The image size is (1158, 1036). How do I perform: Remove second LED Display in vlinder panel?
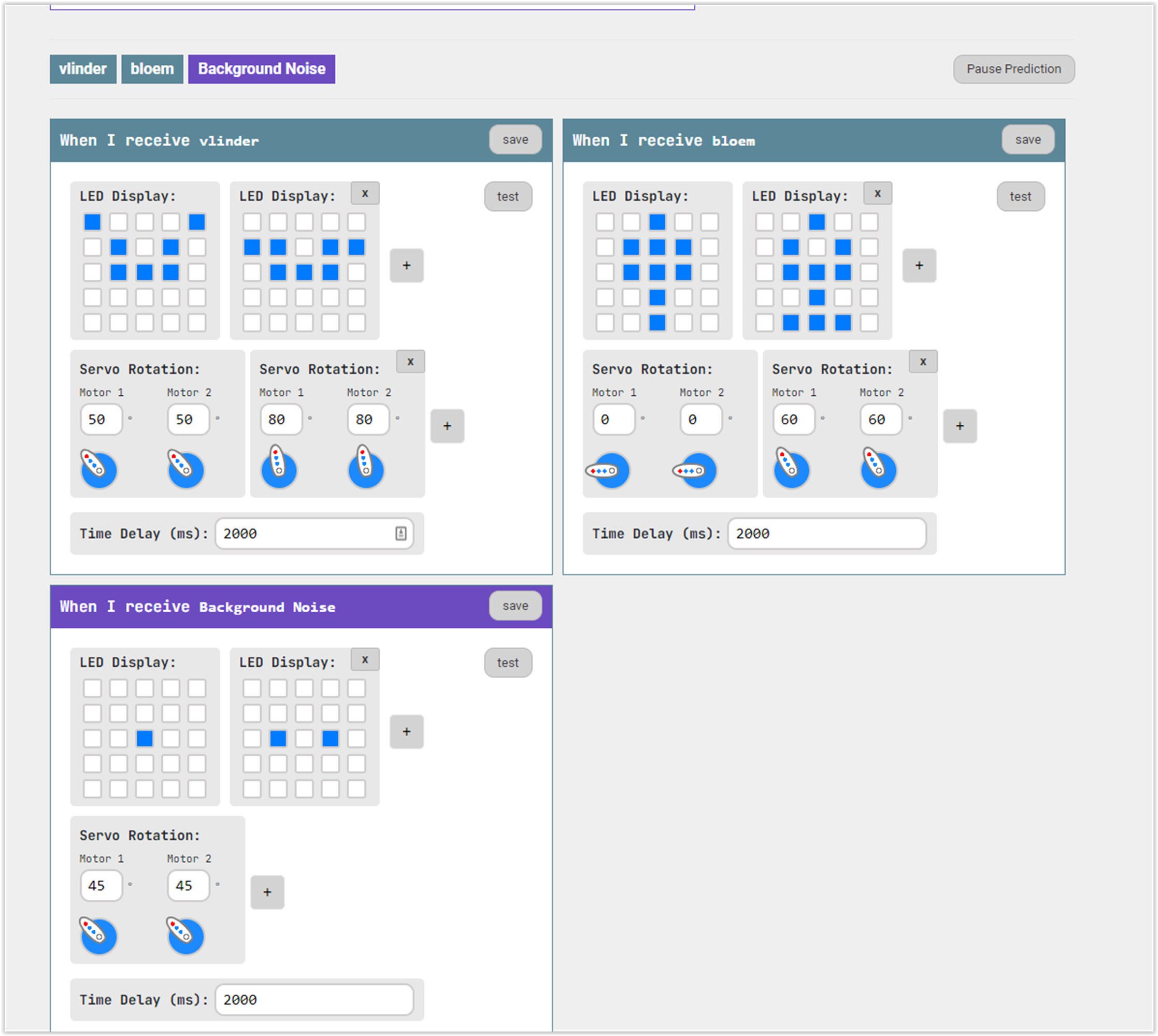tap(365, 194)
